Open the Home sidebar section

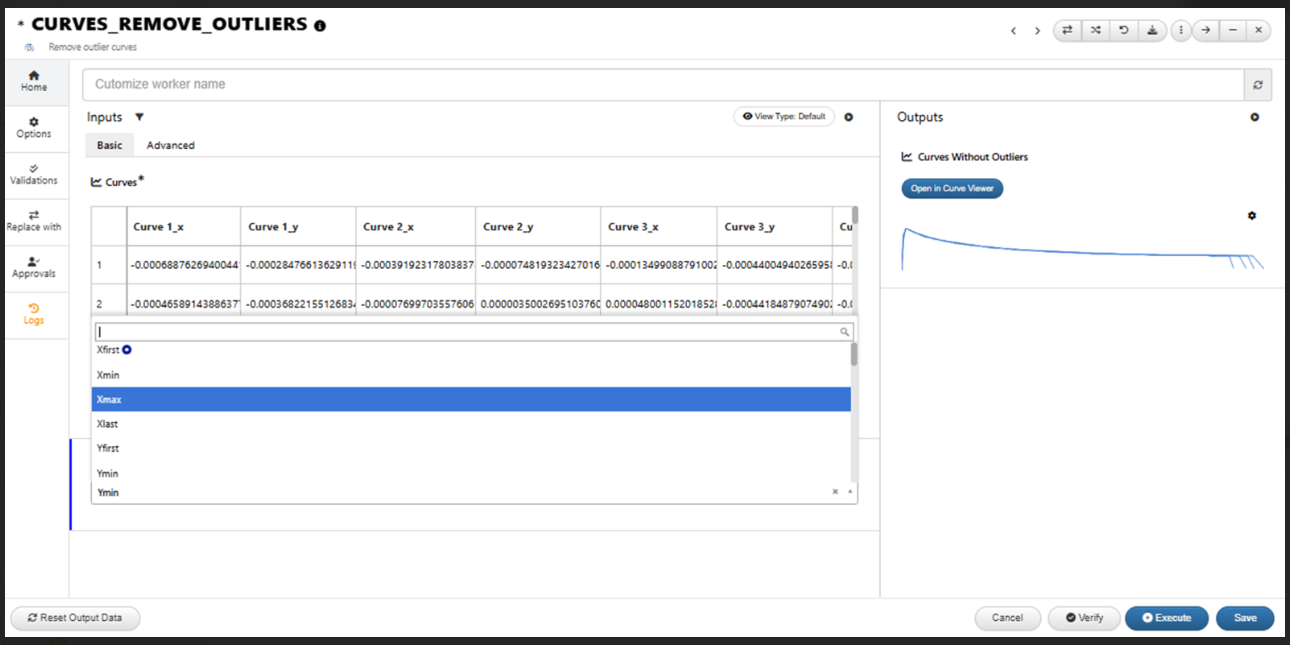coord(34,81)
